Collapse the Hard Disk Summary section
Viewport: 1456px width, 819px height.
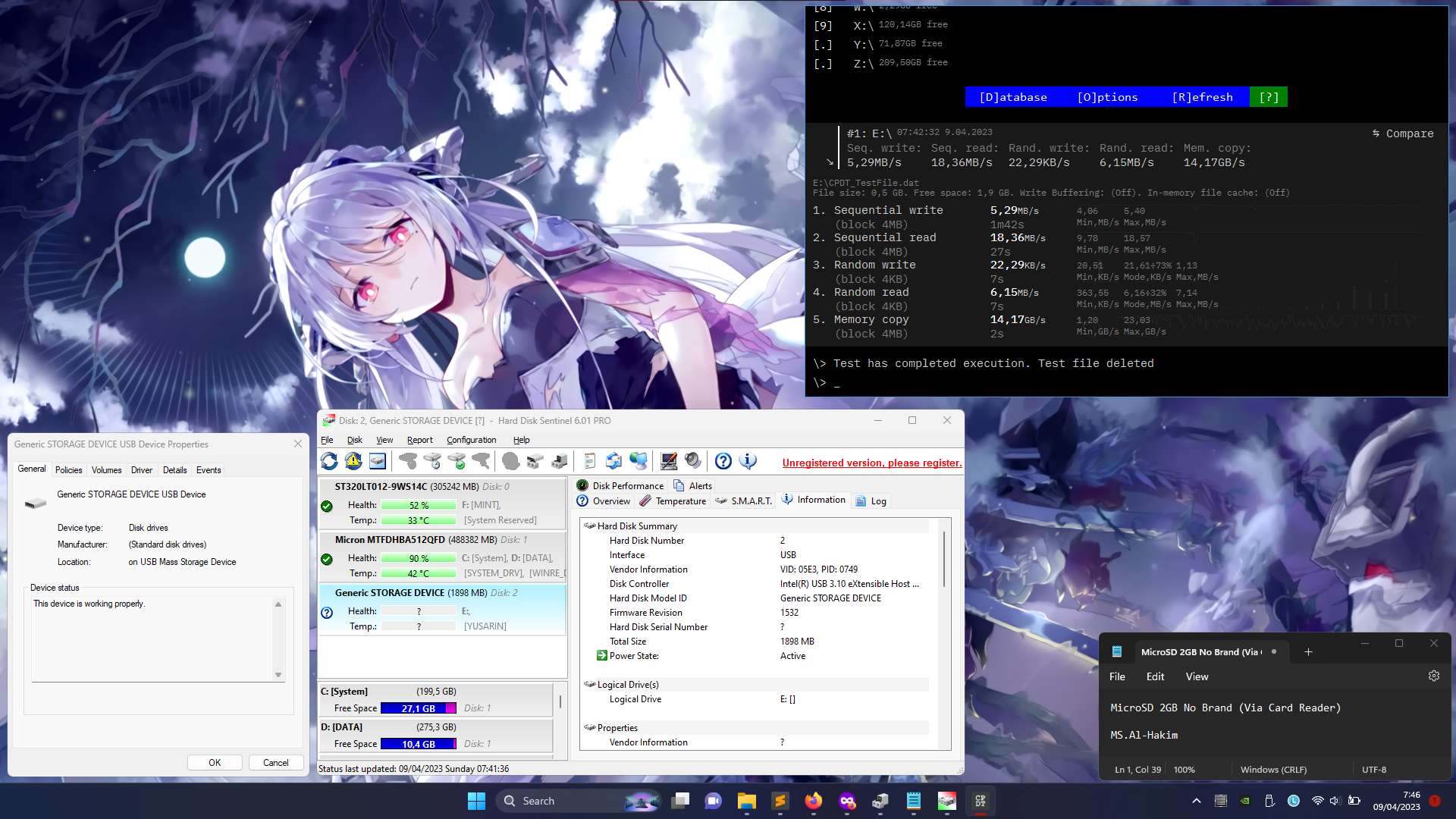tap(589, 526)
